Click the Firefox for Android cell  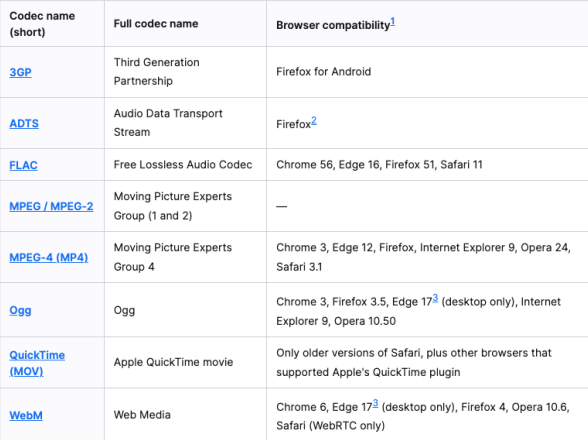pyautogui.click(x=324, y=72)
